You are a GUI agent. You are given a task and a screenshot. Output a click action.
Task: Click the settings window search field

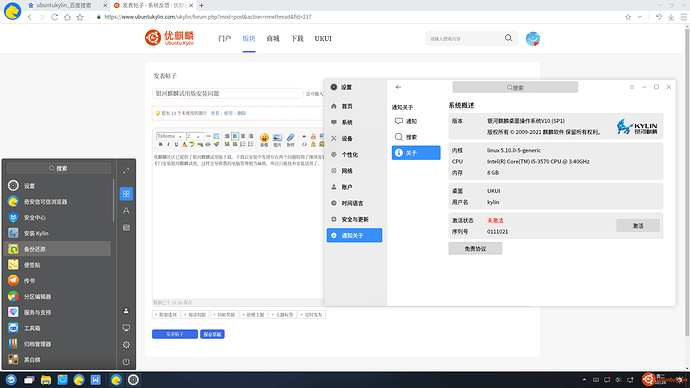[x=515, y=88]
